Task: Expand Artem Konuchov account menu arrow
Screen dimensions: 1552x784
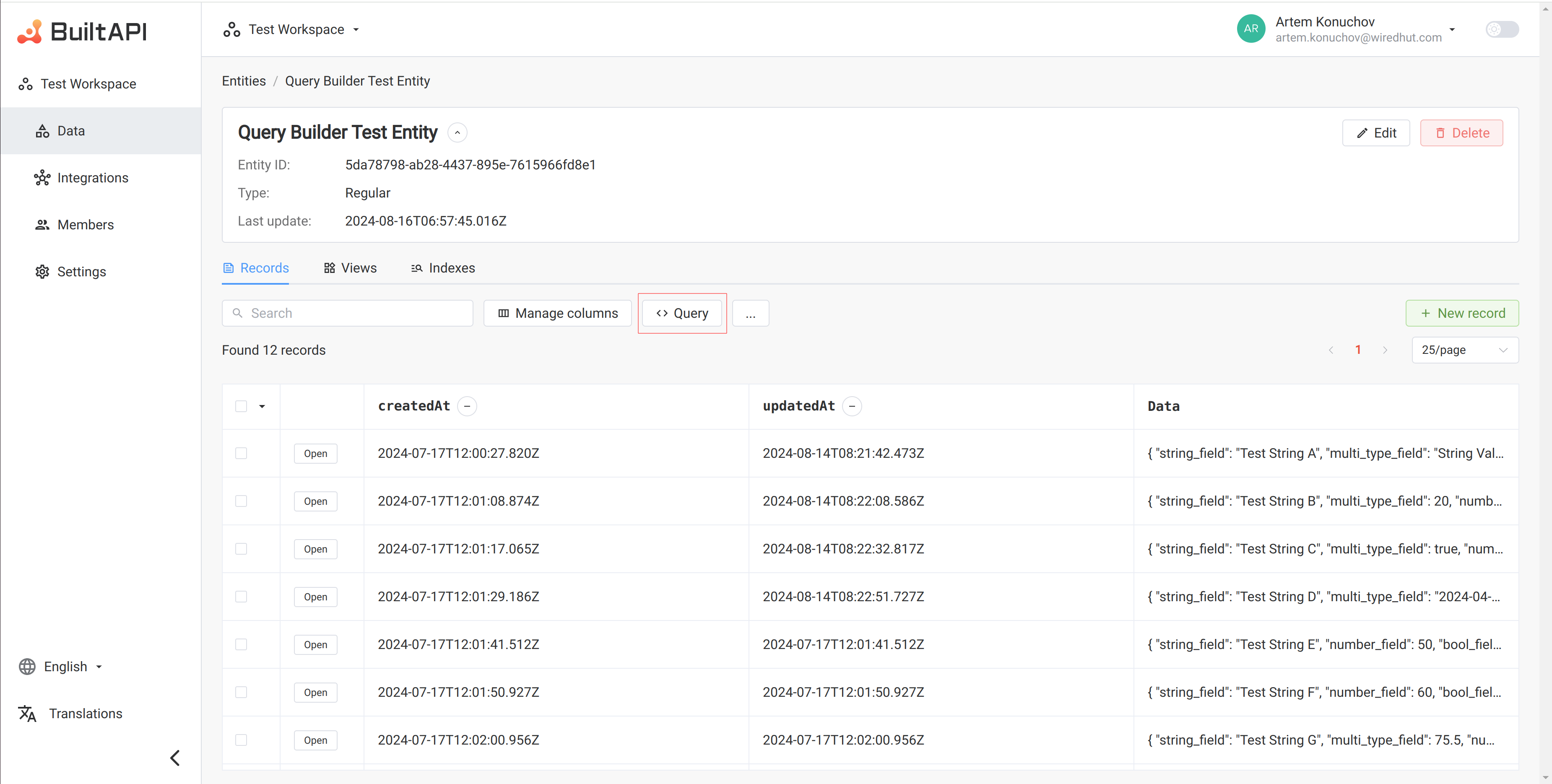Action: (x=1452, y=29)
